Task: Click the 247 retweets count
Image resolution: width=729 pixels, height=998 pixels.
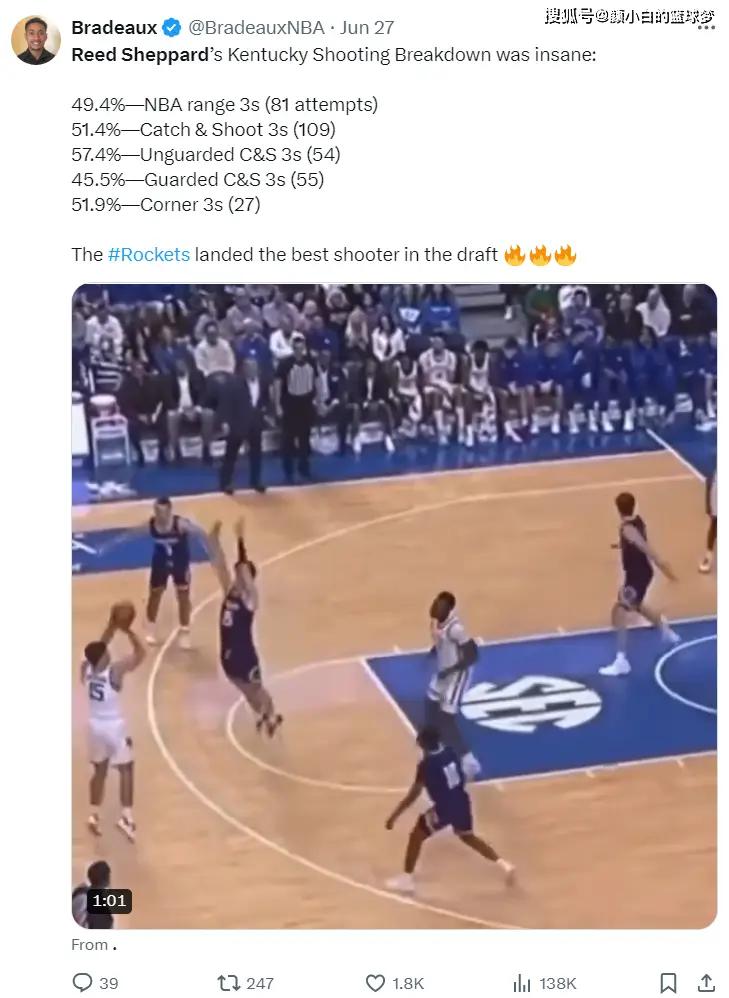Action: tap(260, 983)
